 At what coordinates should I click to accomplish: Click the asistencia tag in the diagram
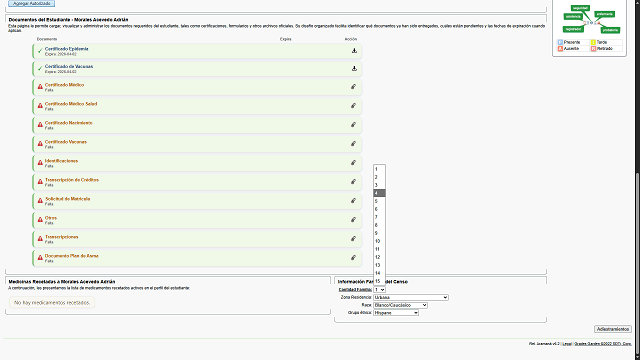(573, 16)
